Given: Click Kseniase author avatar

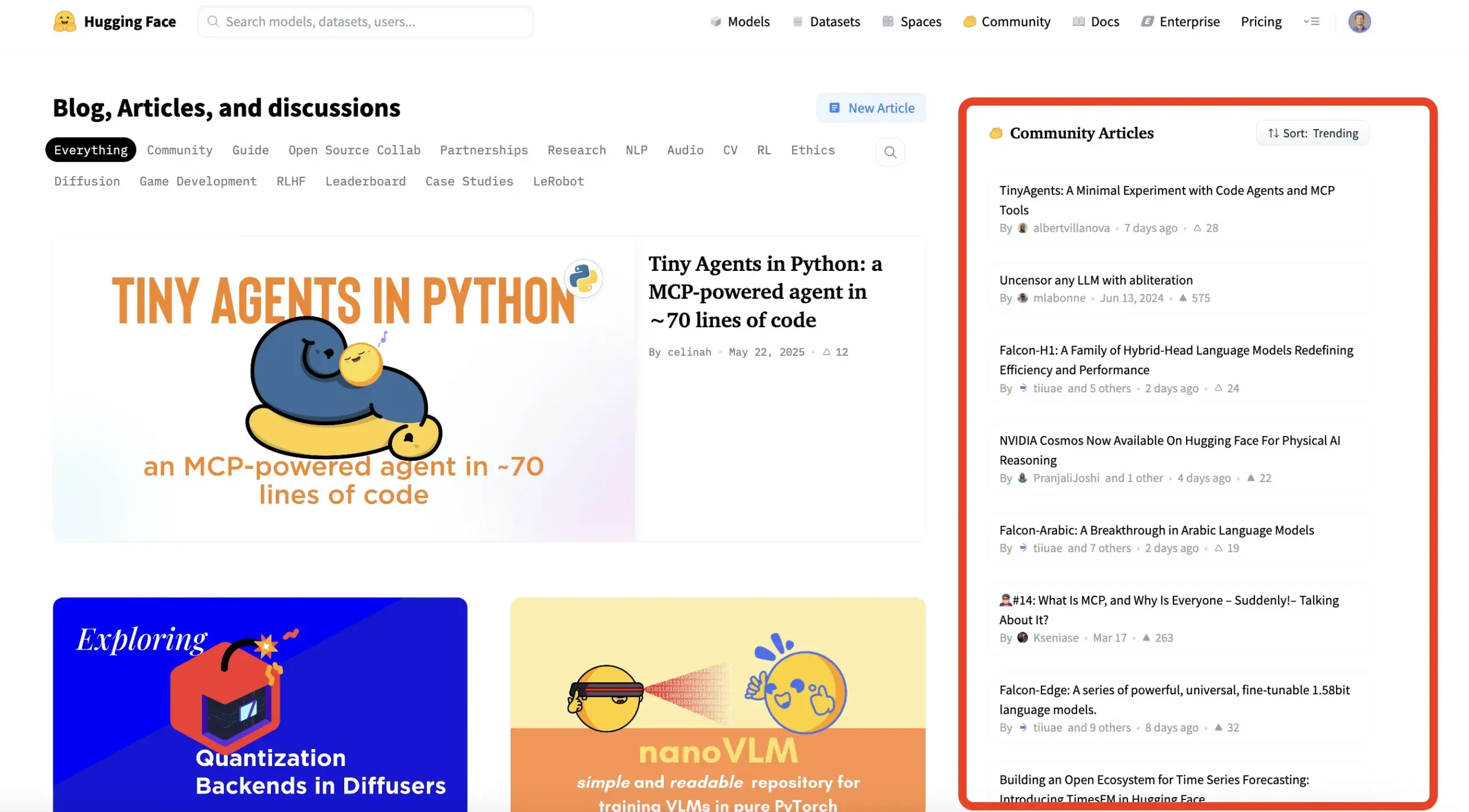Looking at the screenshot, I should [x=1023, y=638].
